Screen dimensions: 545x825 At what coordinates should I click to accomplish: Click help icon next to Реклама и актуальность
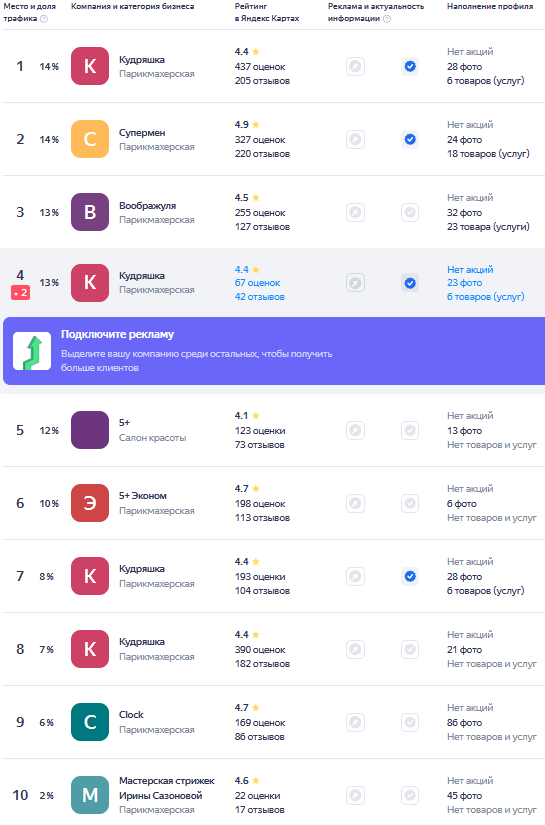387,19
